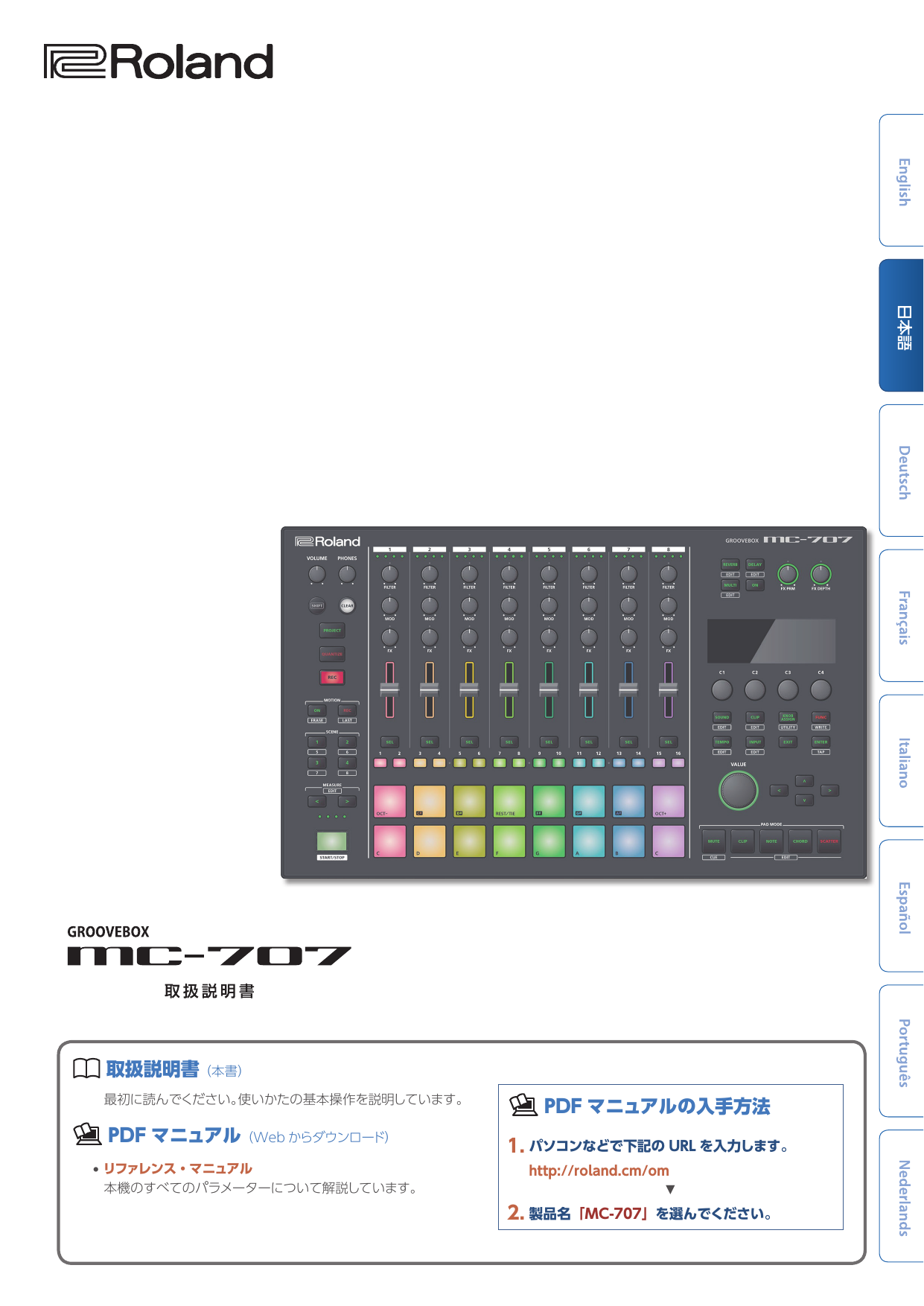Open the Deutsch language tab
This screenshot has height=1306, width=924.
point(902,471)
